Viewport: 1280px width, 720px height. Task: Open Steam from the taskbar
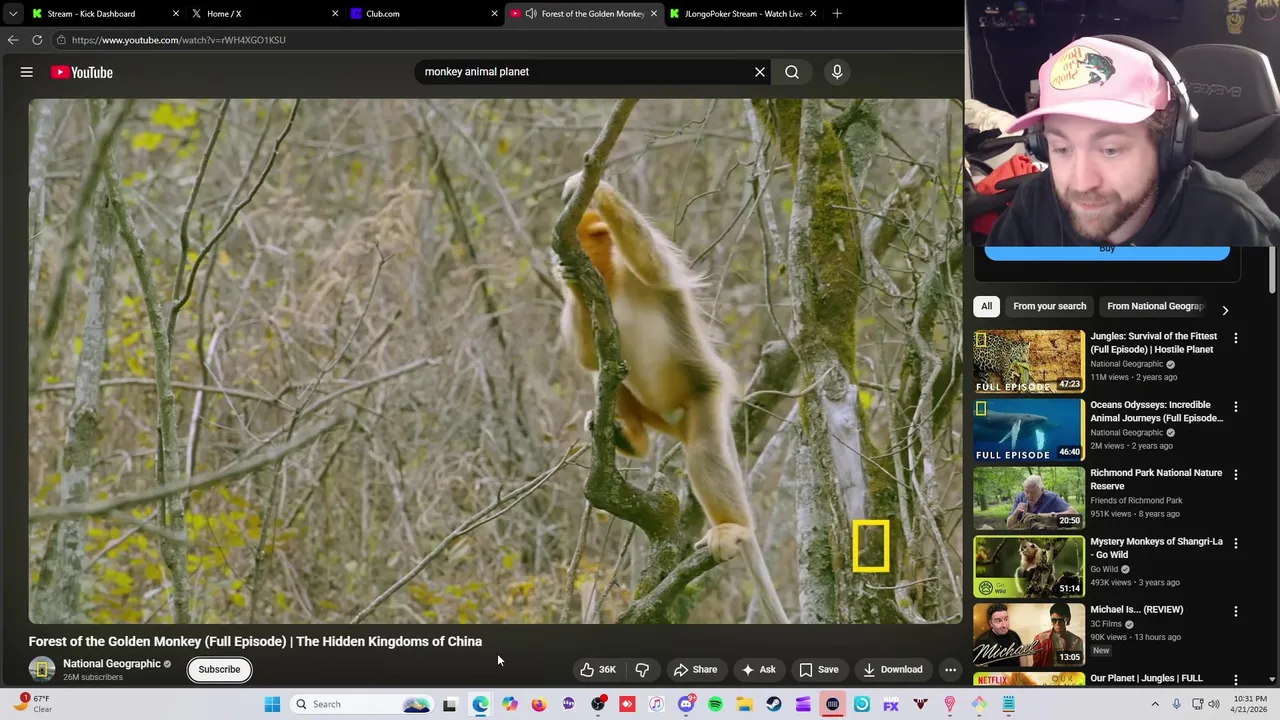[774, 704]
